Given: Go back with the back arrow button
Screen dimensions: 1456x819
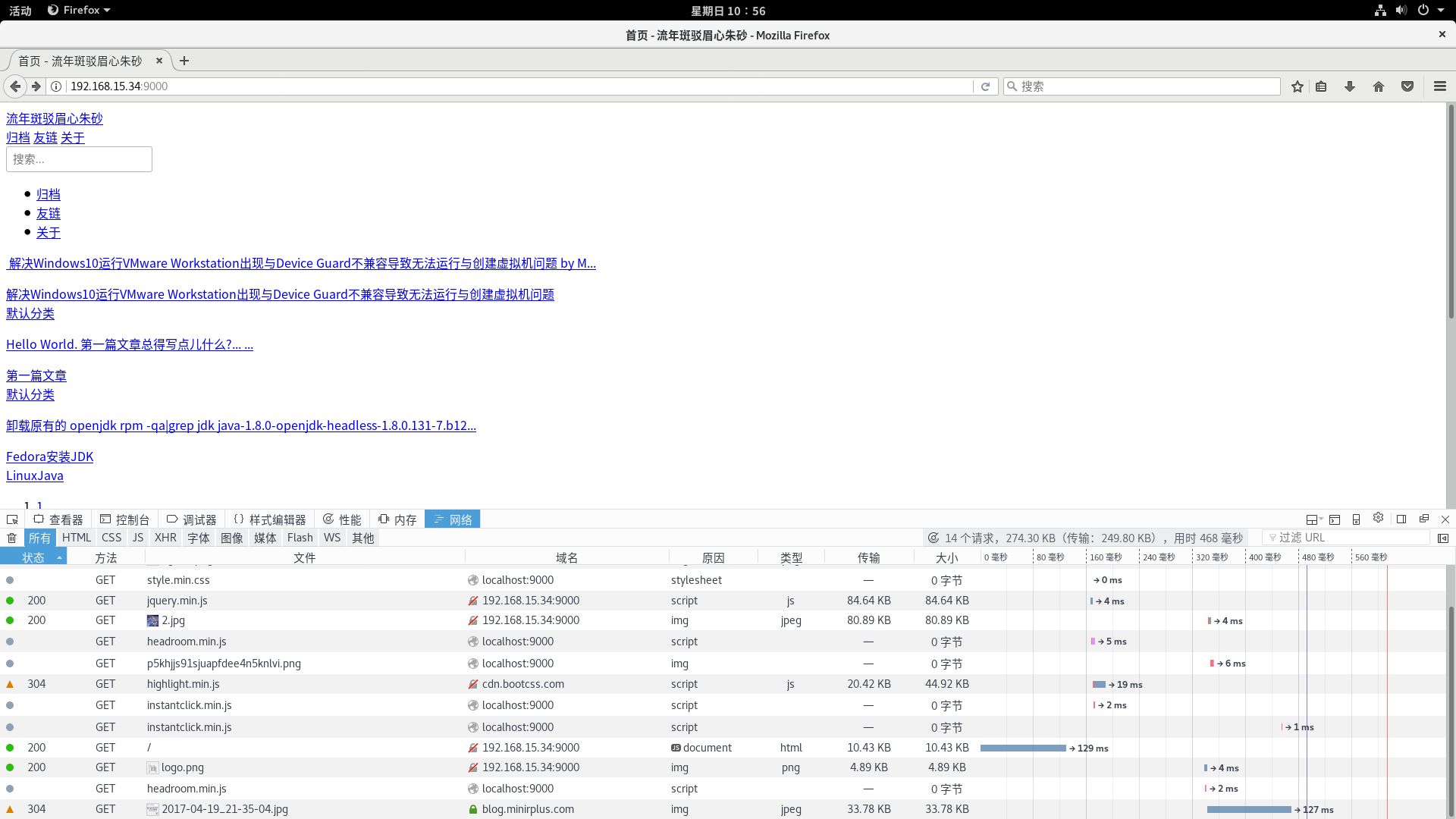Looking at the screenshot, I should (15, 86).
